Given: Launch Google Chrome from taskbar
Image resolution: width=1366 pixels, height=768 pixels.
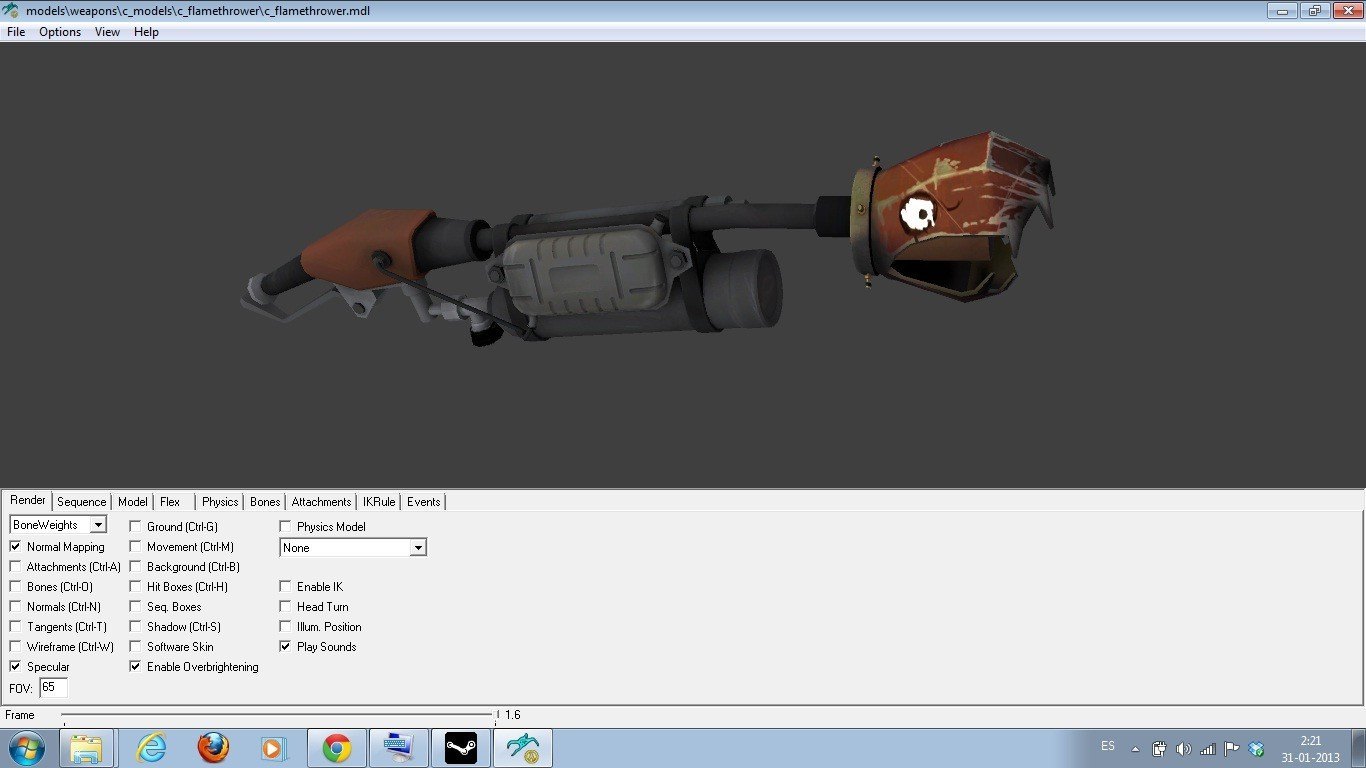Looking at the screenshot, I should pos(336,748).
